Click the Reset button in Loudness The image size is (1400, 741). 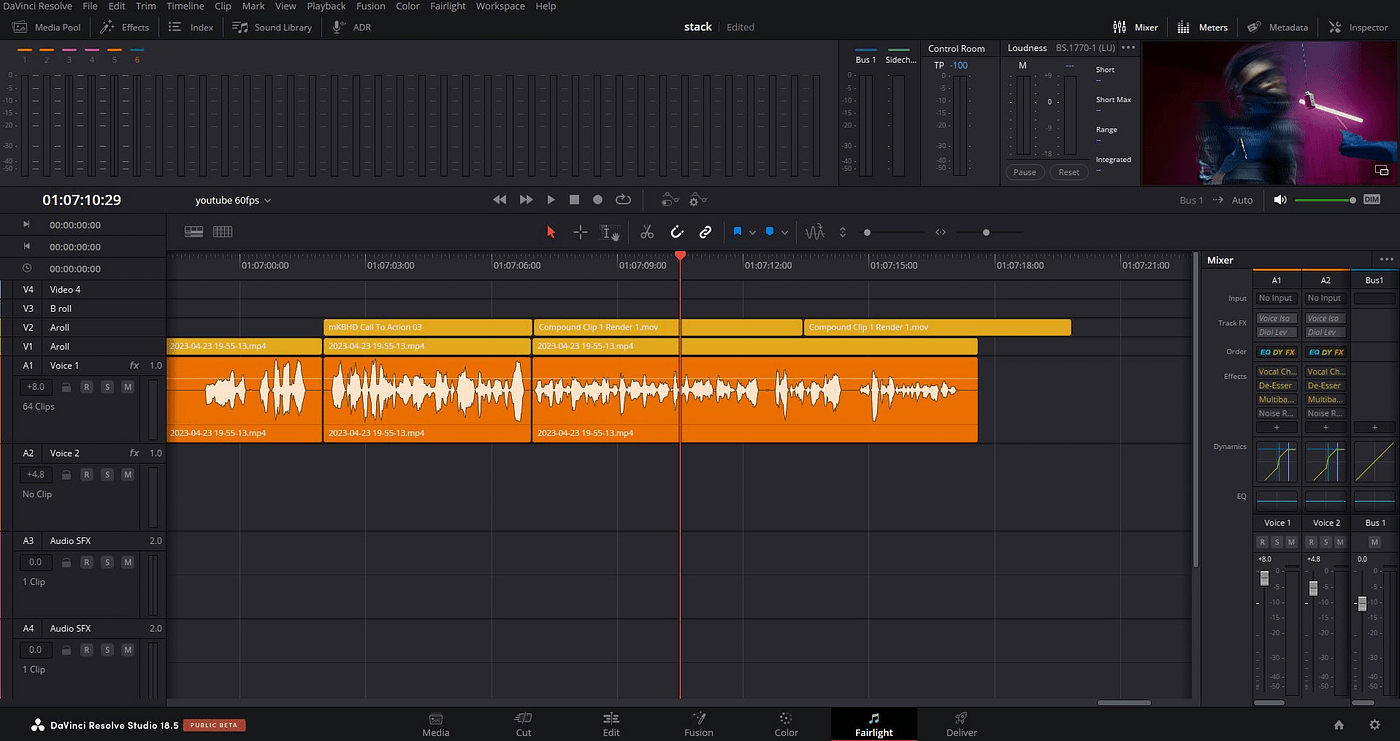1069,172
